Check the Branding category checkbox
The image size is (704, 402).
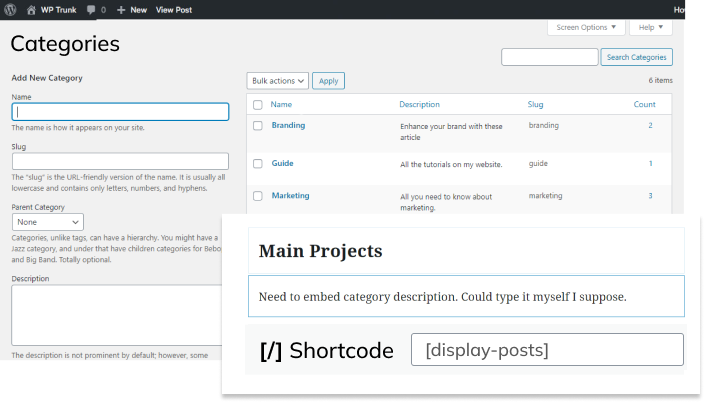pos(257,126)
